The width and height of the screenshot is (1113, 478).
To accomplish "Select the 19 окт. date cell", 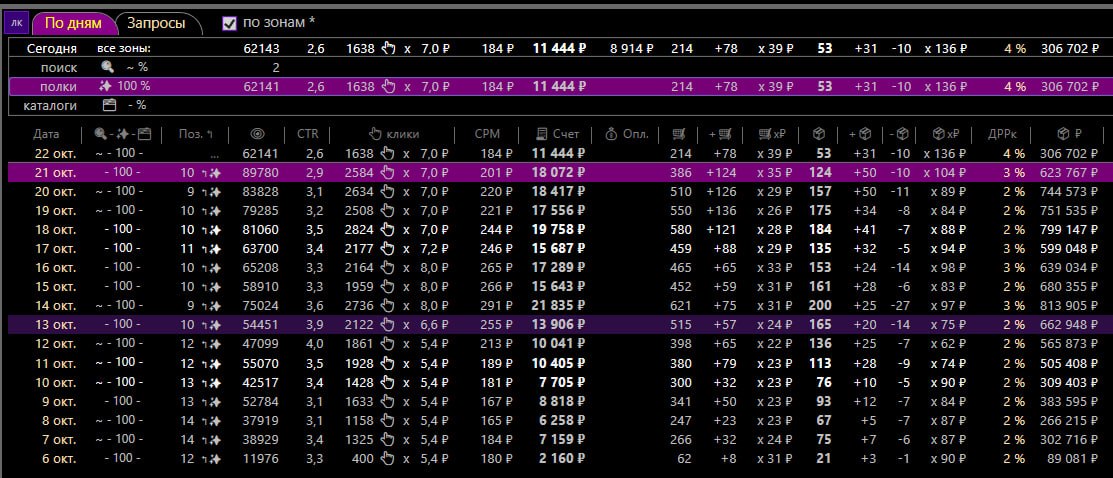I will coord(55,211).
